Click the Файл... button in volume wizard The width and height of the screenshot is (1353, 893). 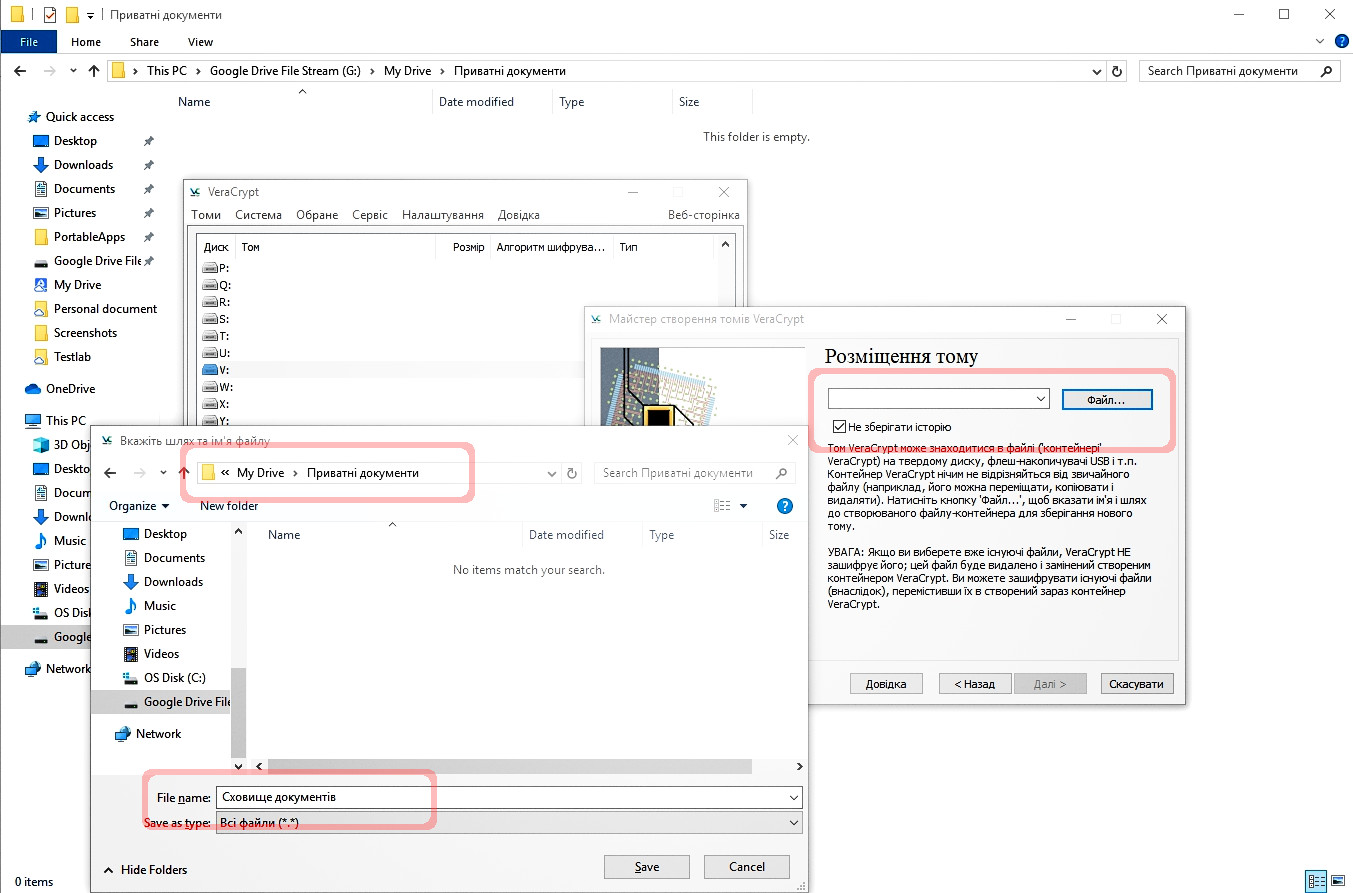click(1107, 399)
